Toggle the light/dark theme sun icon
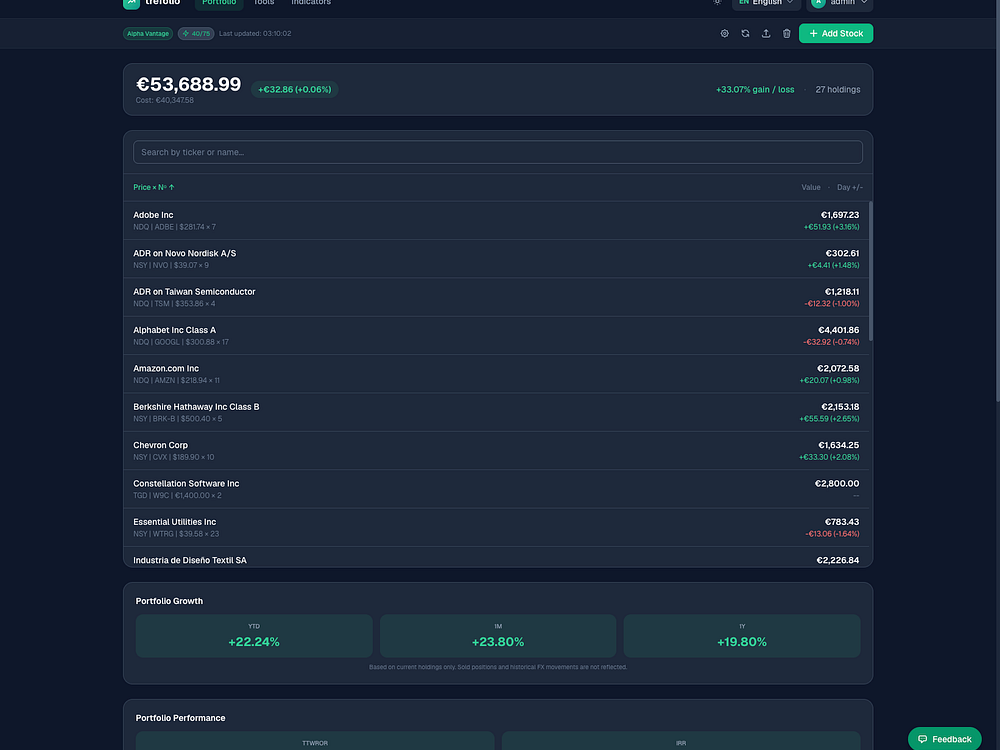Image resolution: width=1000 pixels, height=750 pixels. click(x=717, y=3)
